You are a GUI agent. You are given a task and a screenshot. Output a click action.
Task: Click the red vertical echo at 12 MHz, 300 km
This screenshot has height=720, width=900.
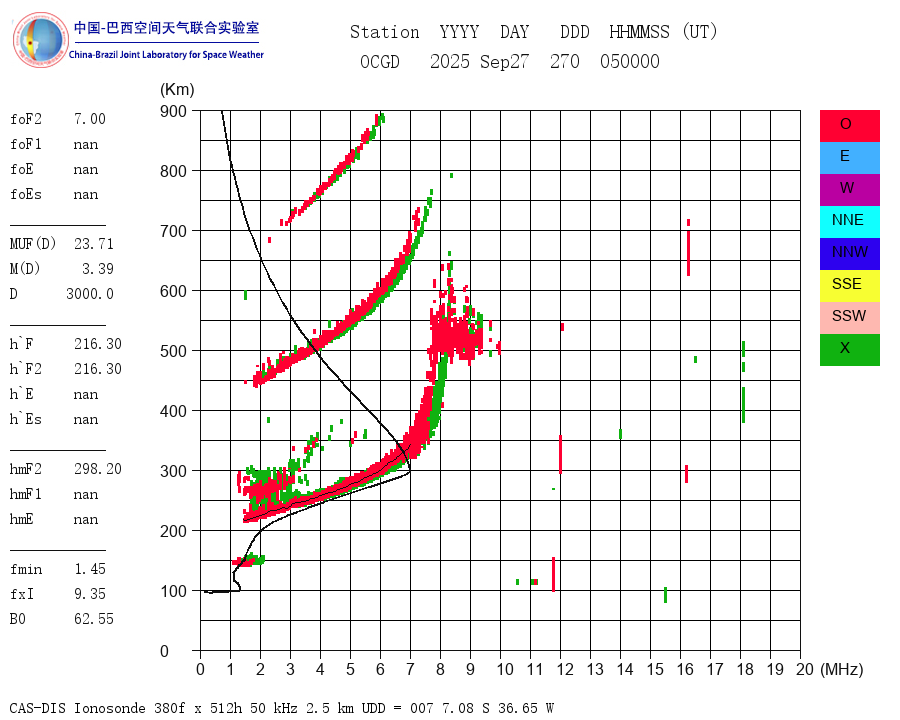[x=560, y=455]
